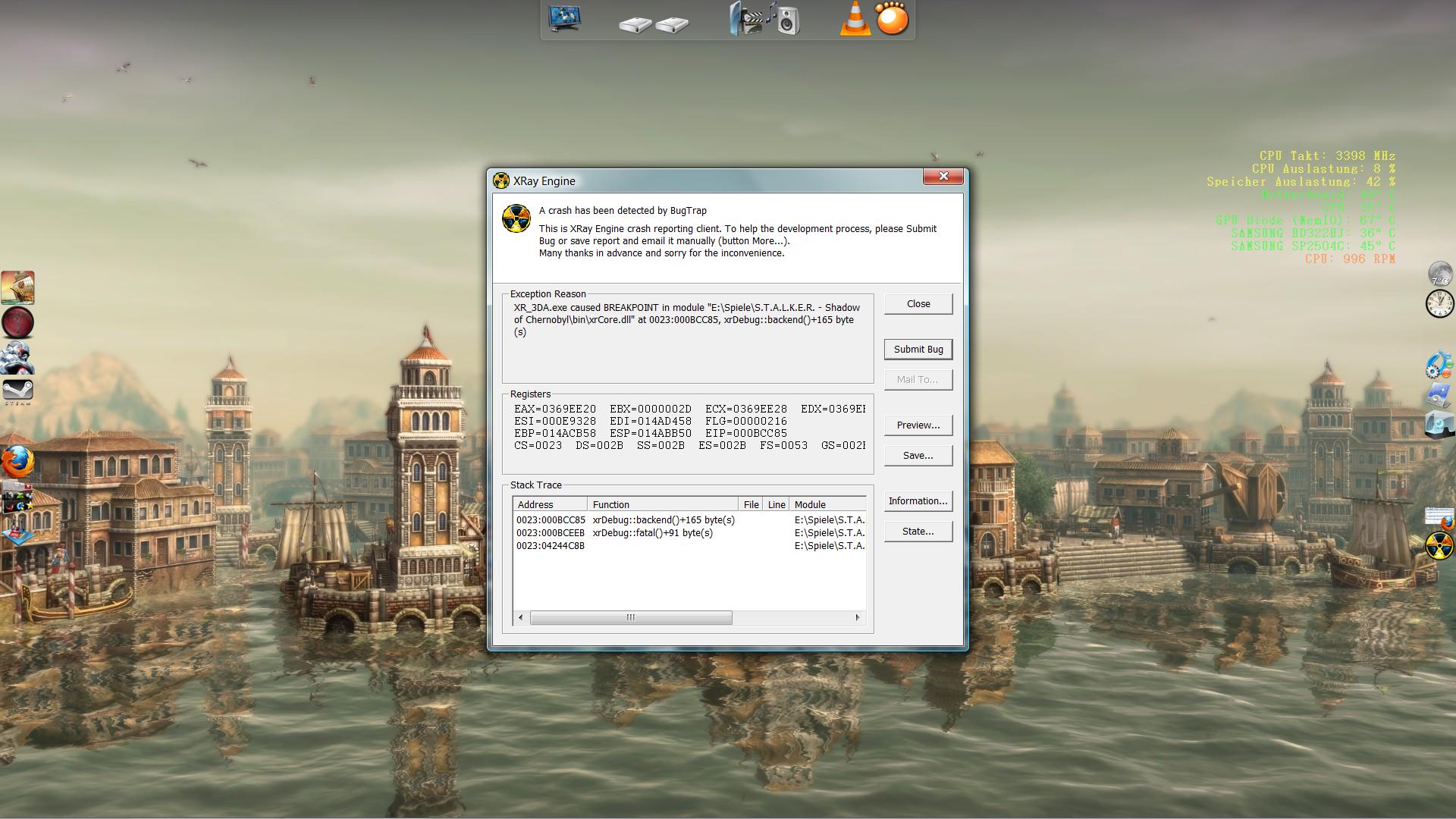Open GOM Player orange foot icon
The height and width of the screenshot is (819, 1456).
pyautogui.click(x=892, y=19)
